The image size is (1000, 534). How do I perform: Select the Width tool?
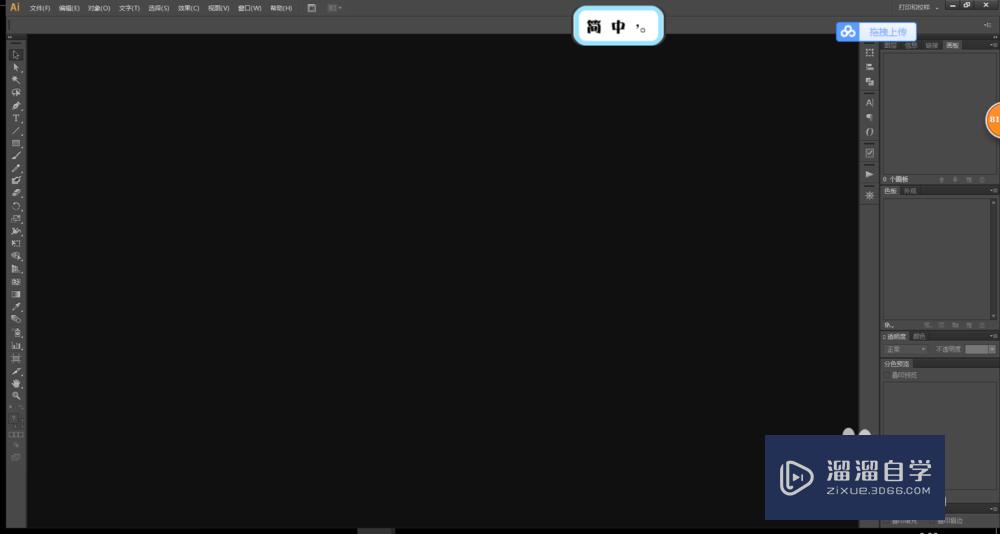tap(17, 231)
